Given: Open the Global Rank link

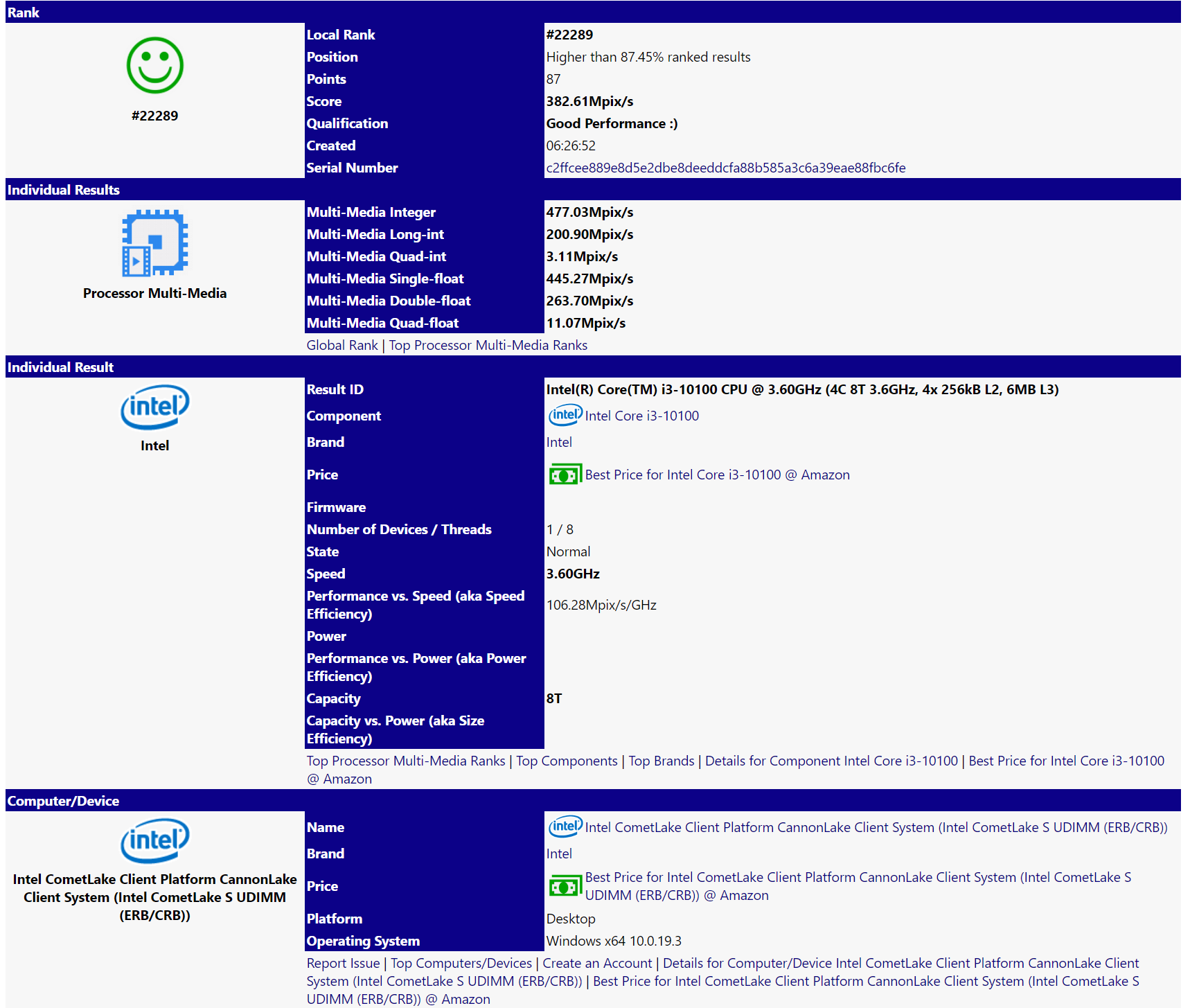Looking at the screenshot, I should coord(342,345).
